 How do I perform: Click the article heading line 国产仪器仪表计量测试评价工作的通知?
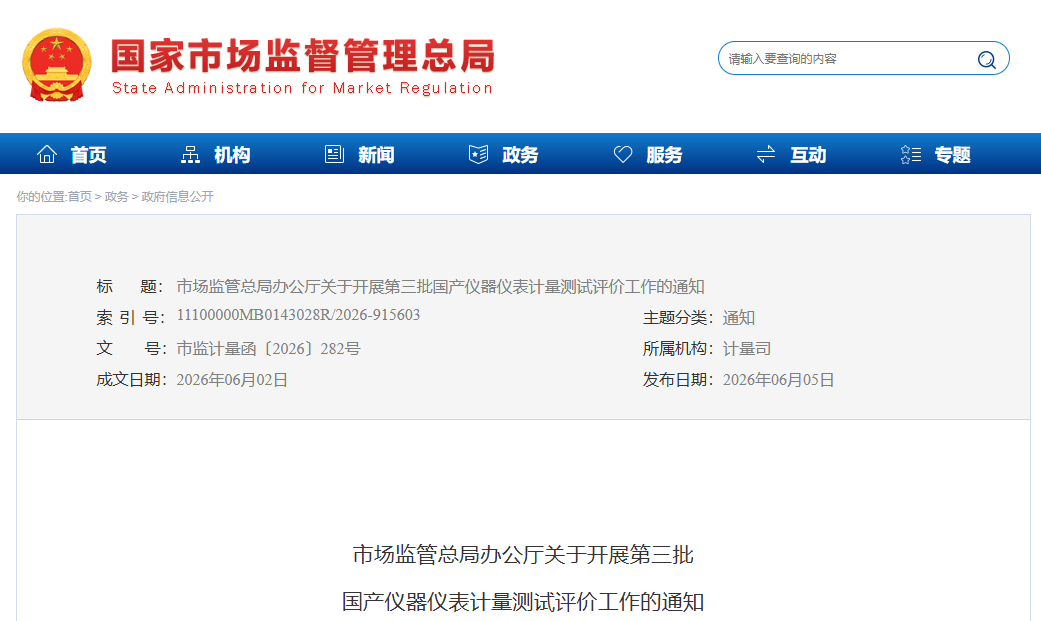[523, 602]
